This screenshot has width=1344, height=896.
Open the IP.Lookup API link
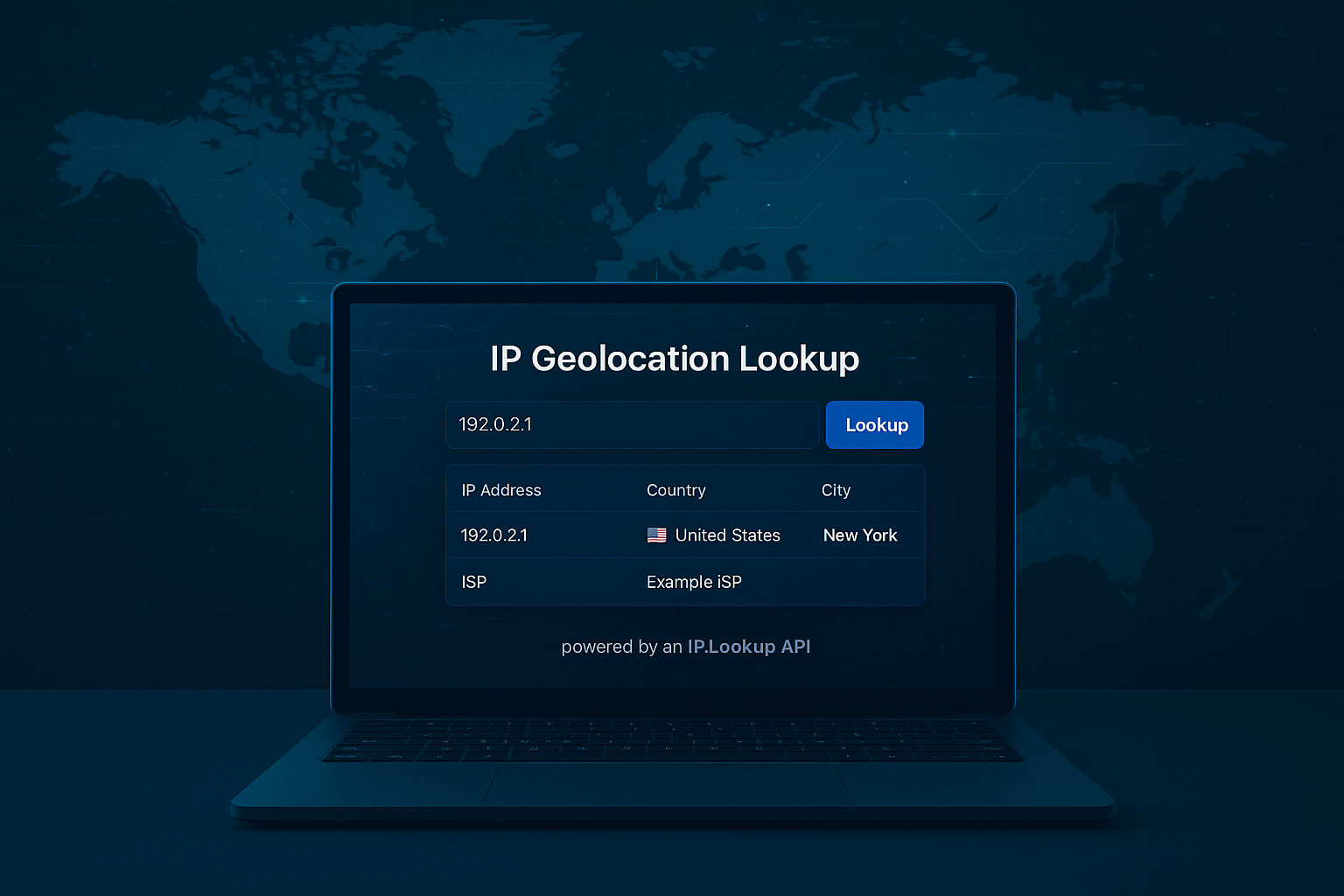coord(749,647)
